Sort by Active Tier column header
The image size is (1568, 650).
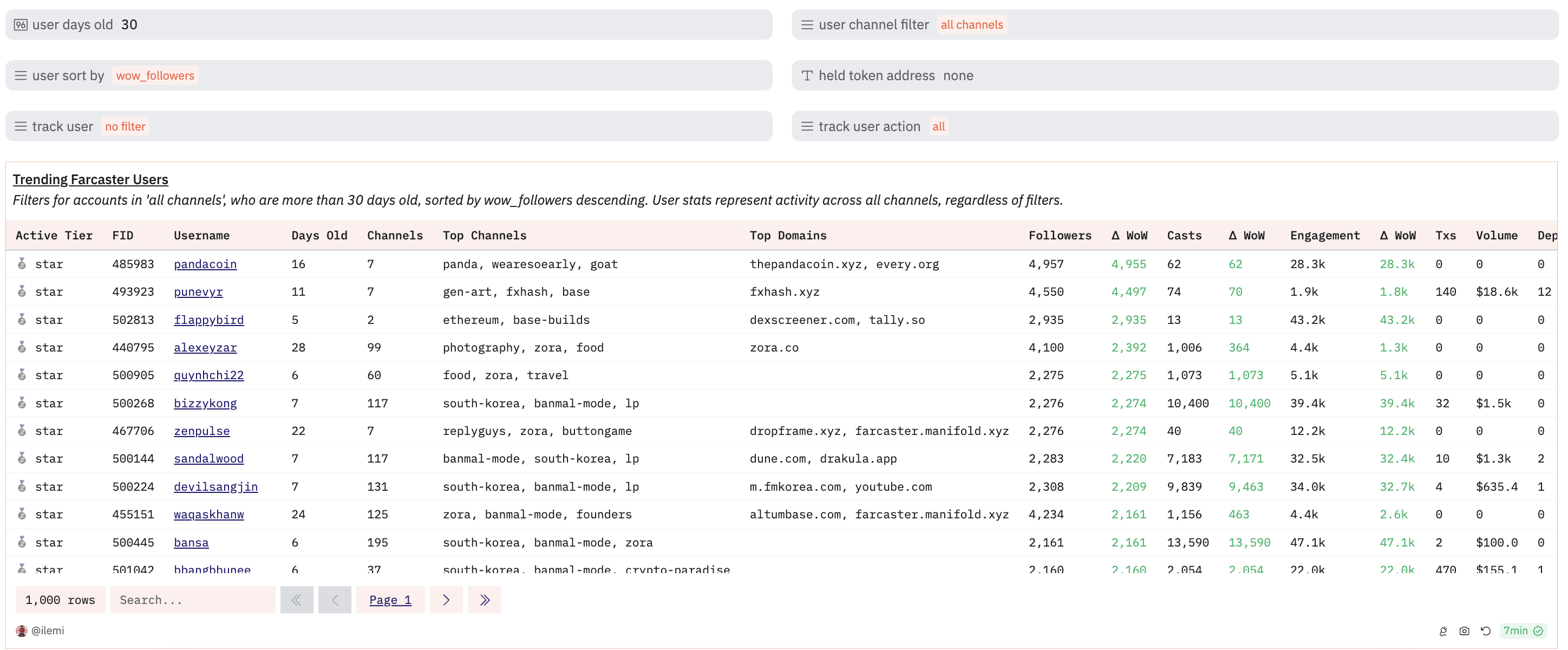(x=54, y=235)
